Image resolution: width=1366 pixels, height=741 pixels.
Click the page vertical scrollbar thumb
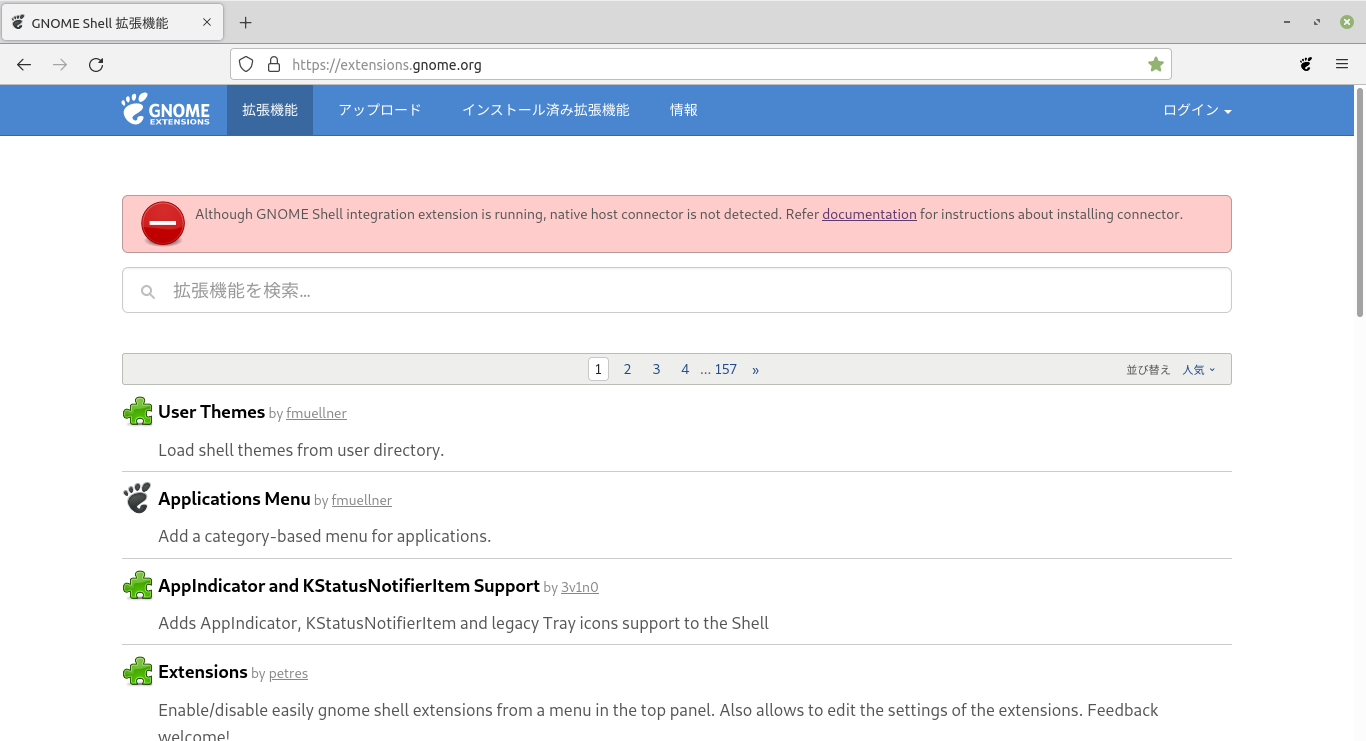click(x=1360, y=202)
